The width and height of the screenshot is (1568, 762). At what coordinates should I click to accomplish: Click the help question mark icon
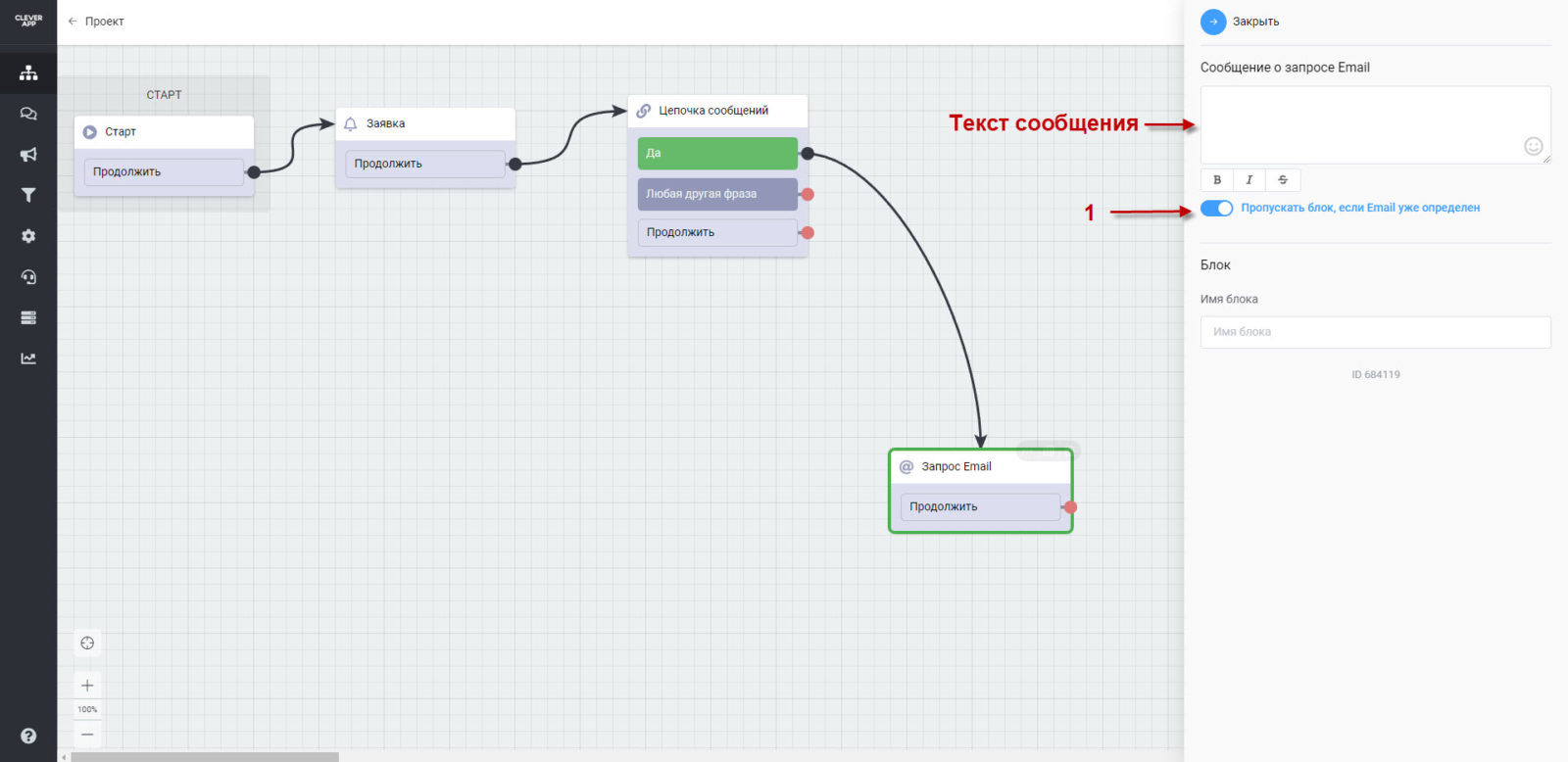pos(28,736)
